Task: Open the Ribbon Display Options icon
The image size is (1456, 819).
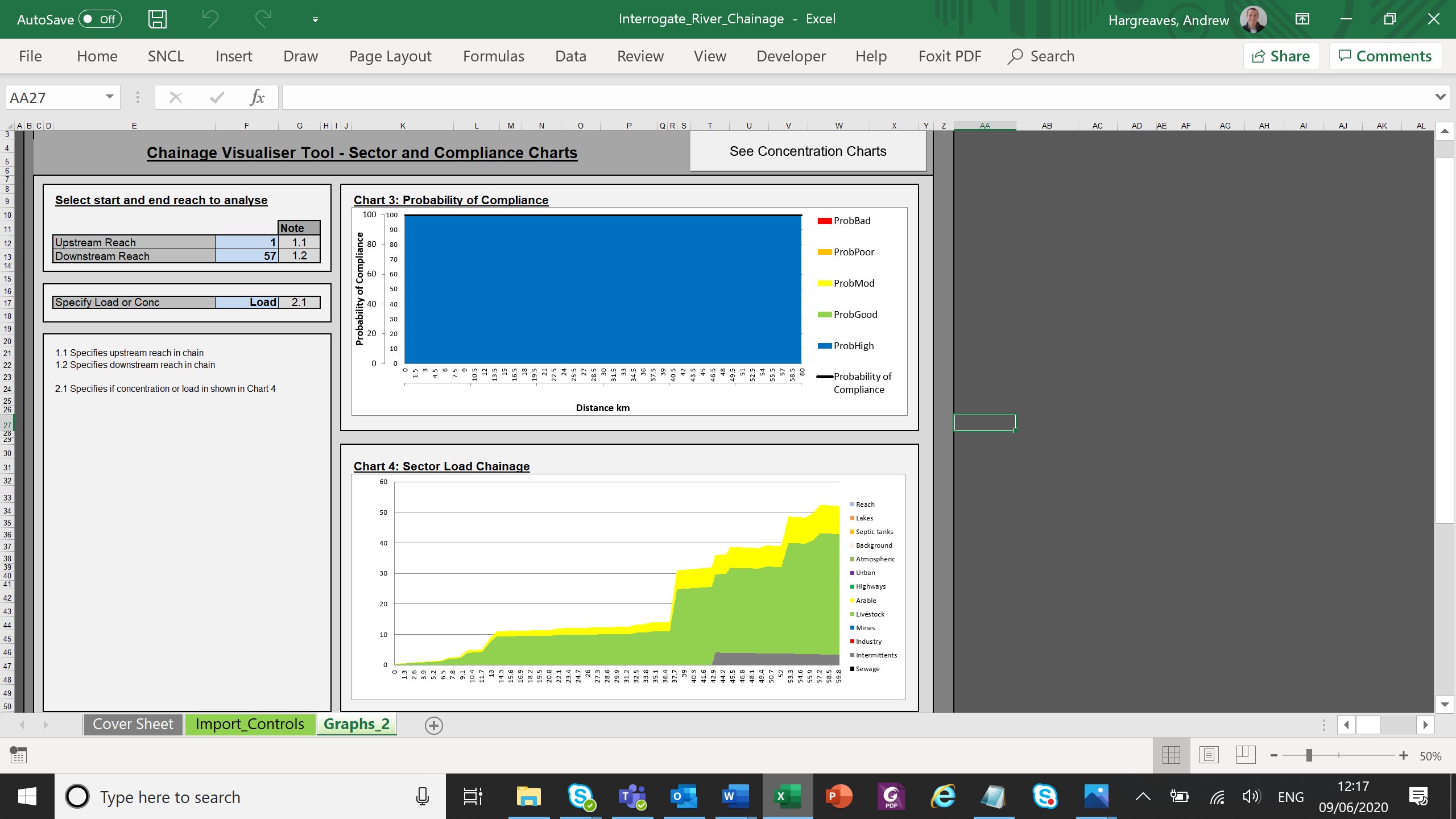Action: 1302,19
